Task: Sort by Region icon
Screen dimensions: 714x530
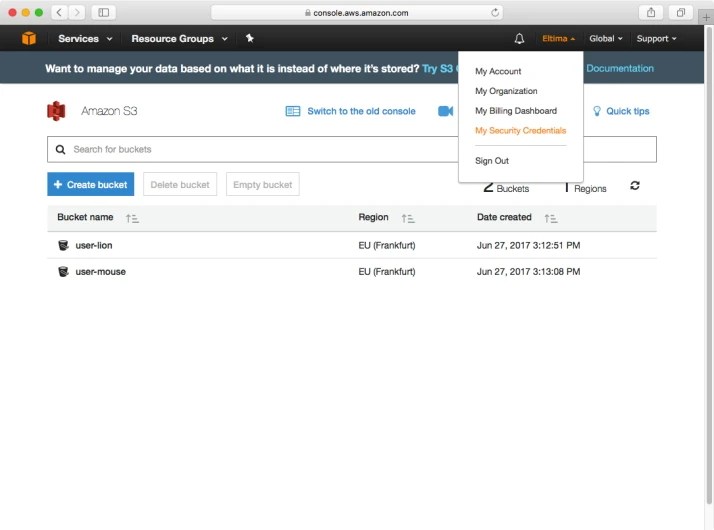Action: point(408,219)
